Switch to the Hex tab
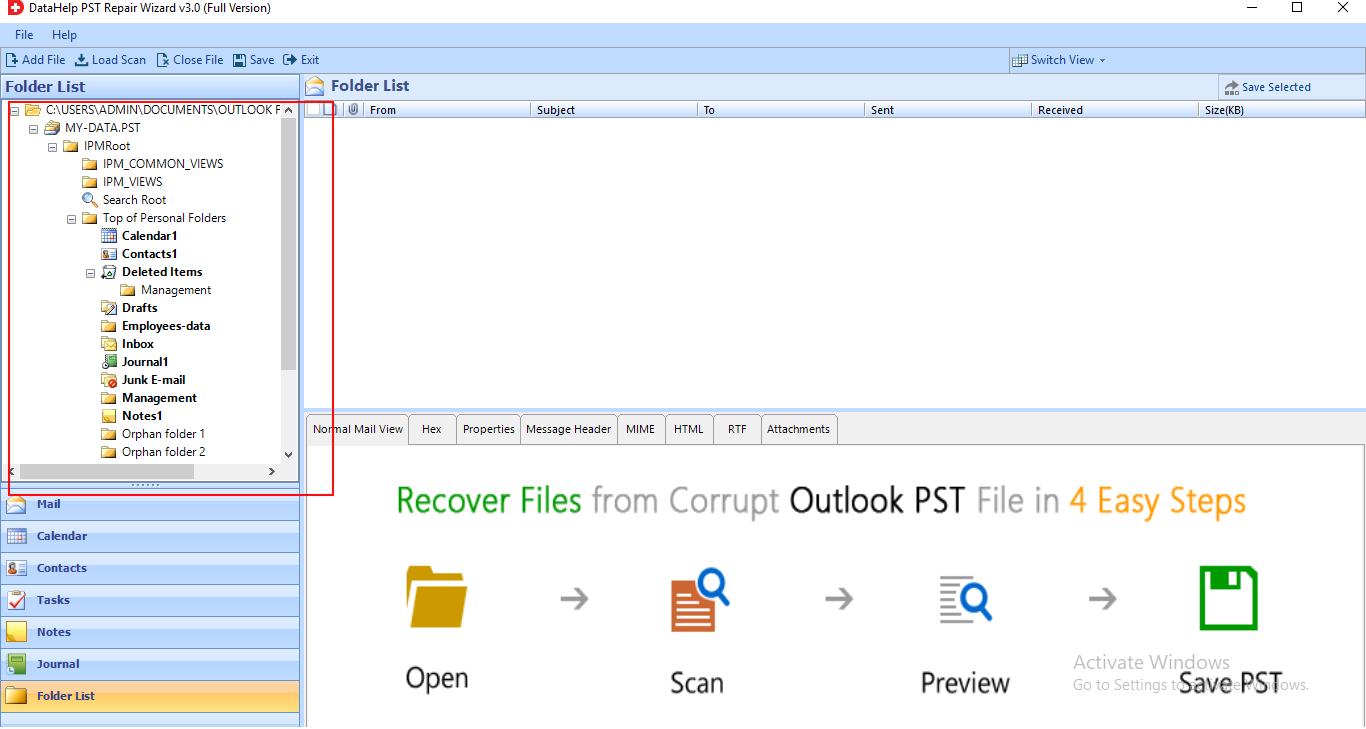 (432, 429)
